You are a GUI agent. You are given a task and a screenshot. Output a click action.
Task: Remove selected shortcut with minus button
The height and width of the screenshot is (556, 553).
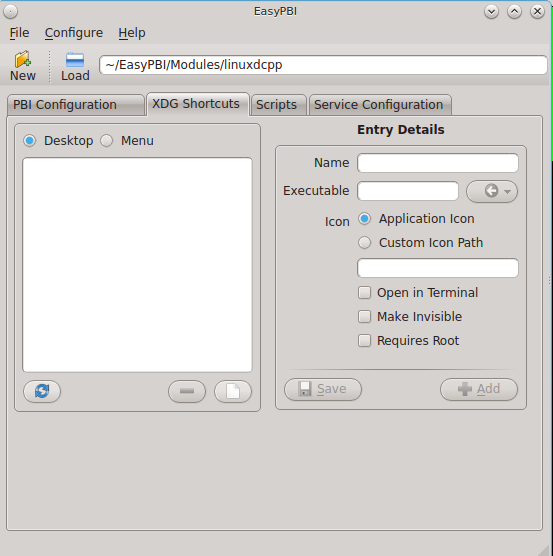[187, 391]
